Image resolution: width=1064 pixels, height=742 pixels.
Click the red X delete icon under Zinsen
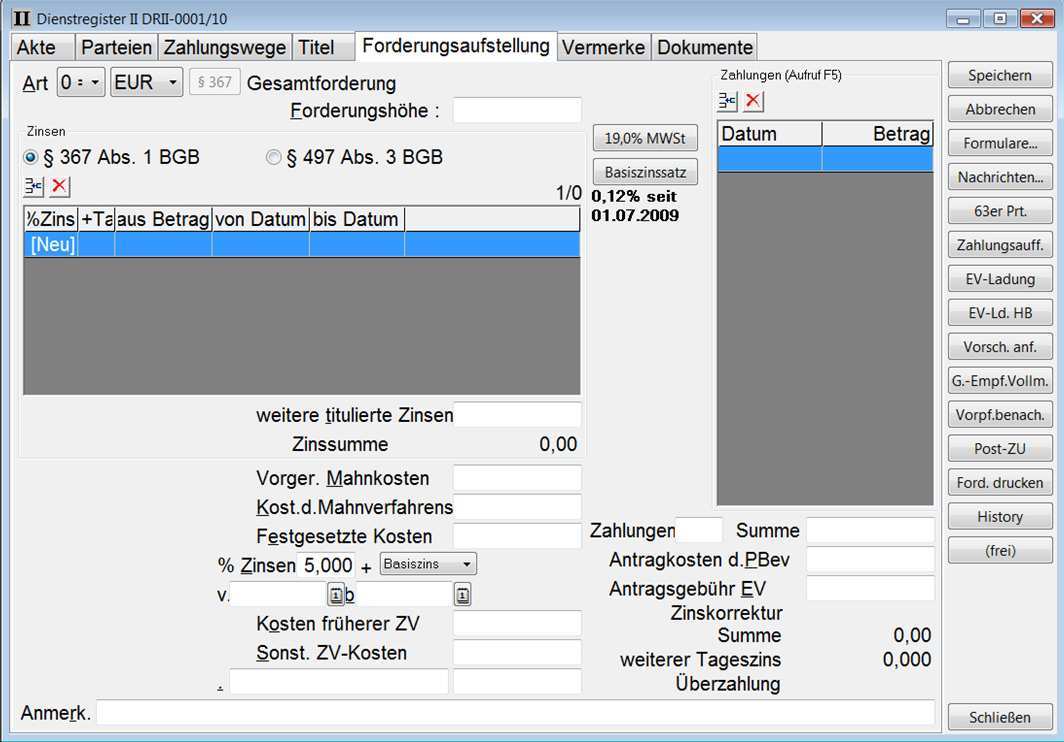point(60,185)
